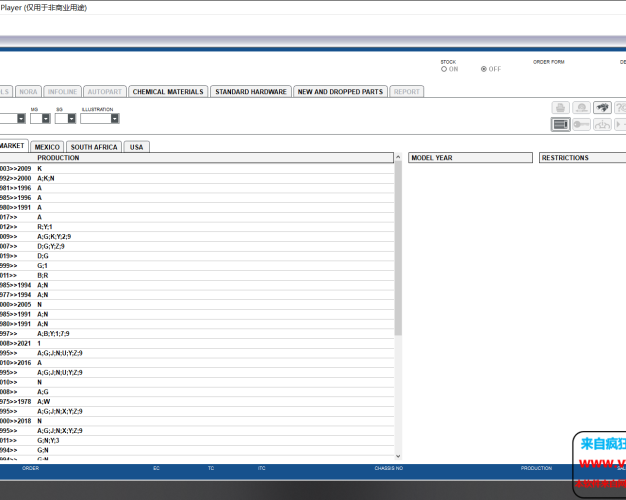Select the row with production R;Y;1
The height and width of the screenshot is (500, 626).
(197, 227)
